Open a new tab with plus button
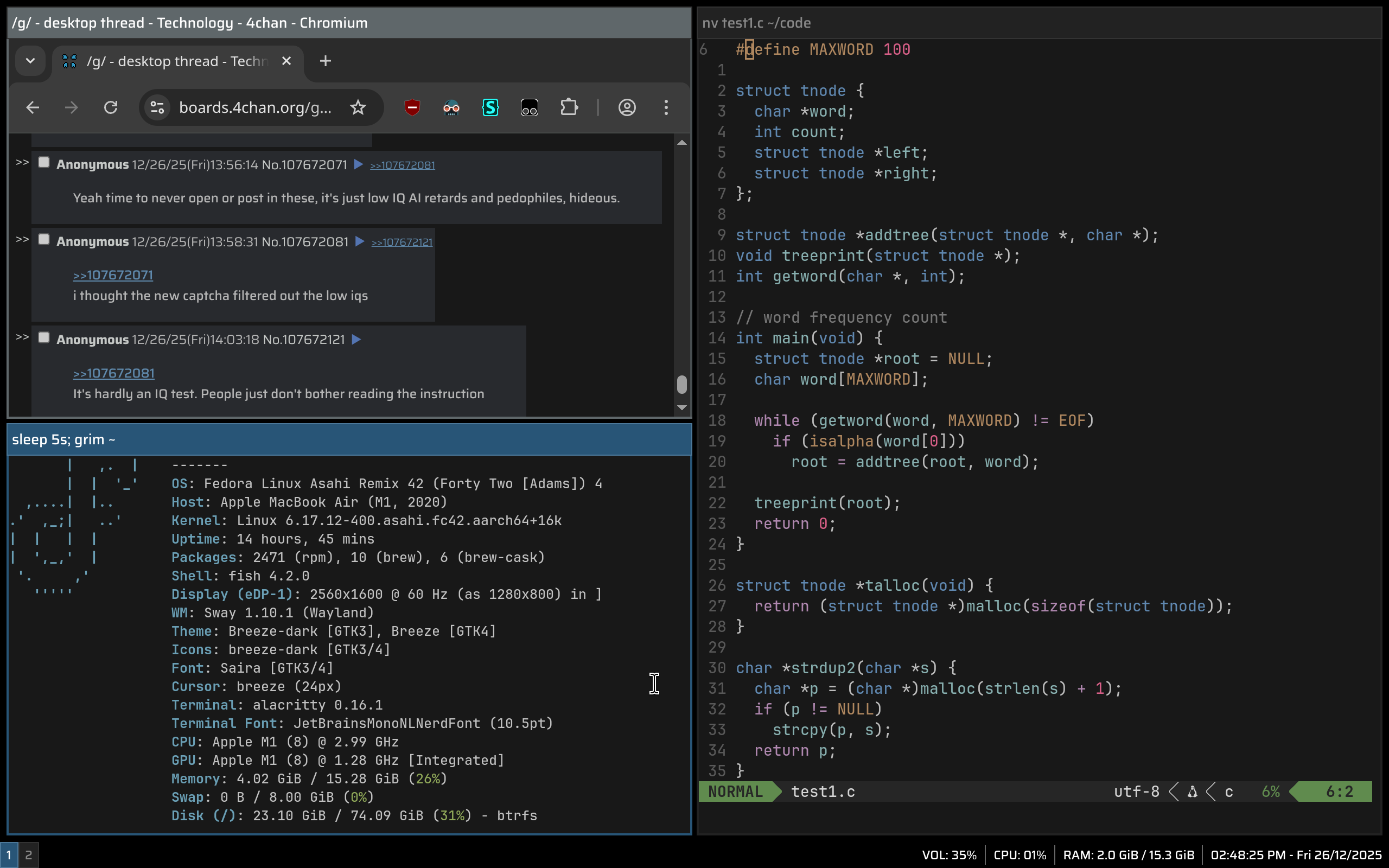1389x868 pixels. tap(326, 61)
